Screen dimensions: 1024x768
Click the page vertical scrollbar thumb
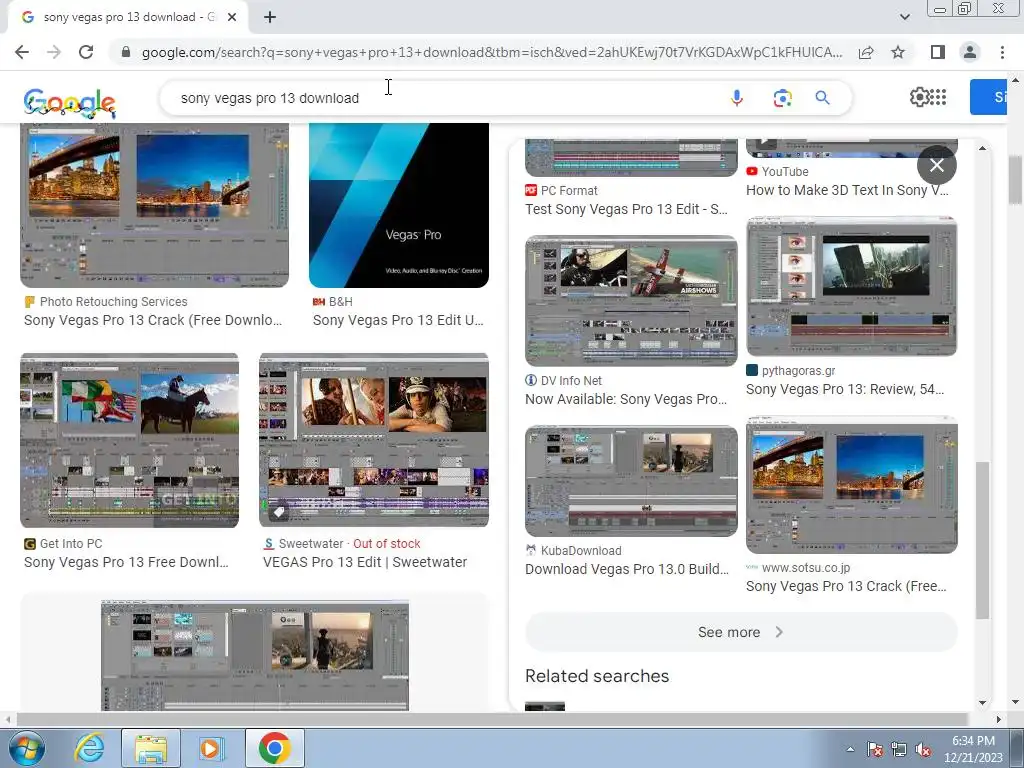click(1016, 180)
